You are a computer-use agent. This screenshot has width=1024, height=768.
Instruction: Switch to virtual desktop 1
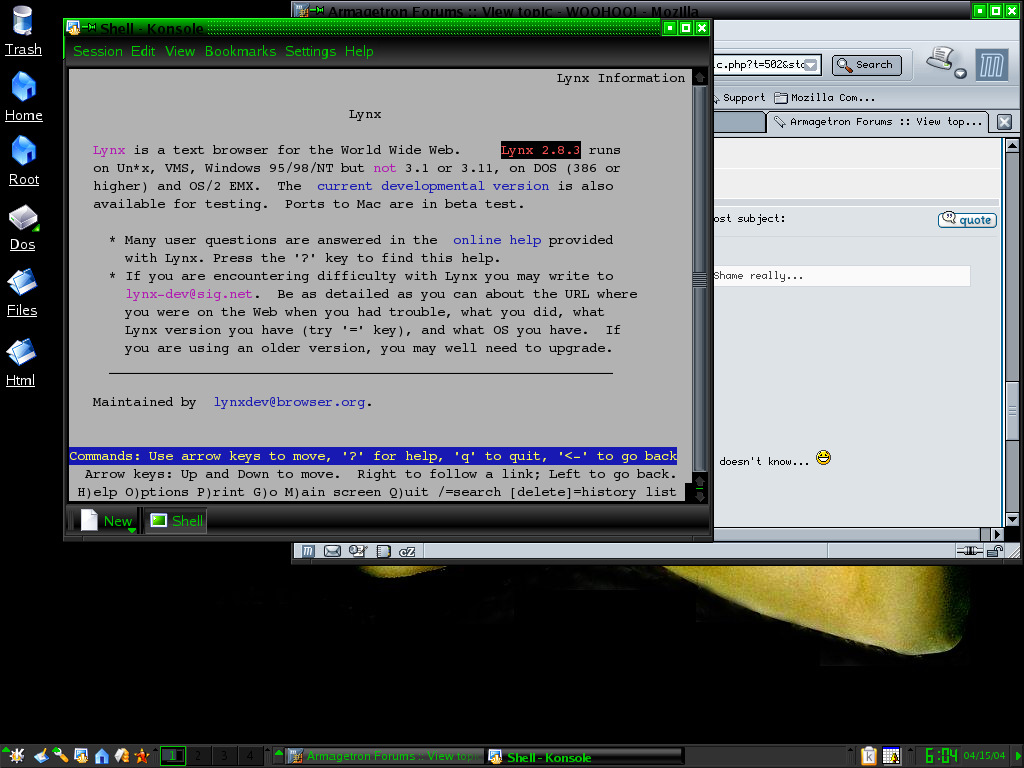click(173, 756)
